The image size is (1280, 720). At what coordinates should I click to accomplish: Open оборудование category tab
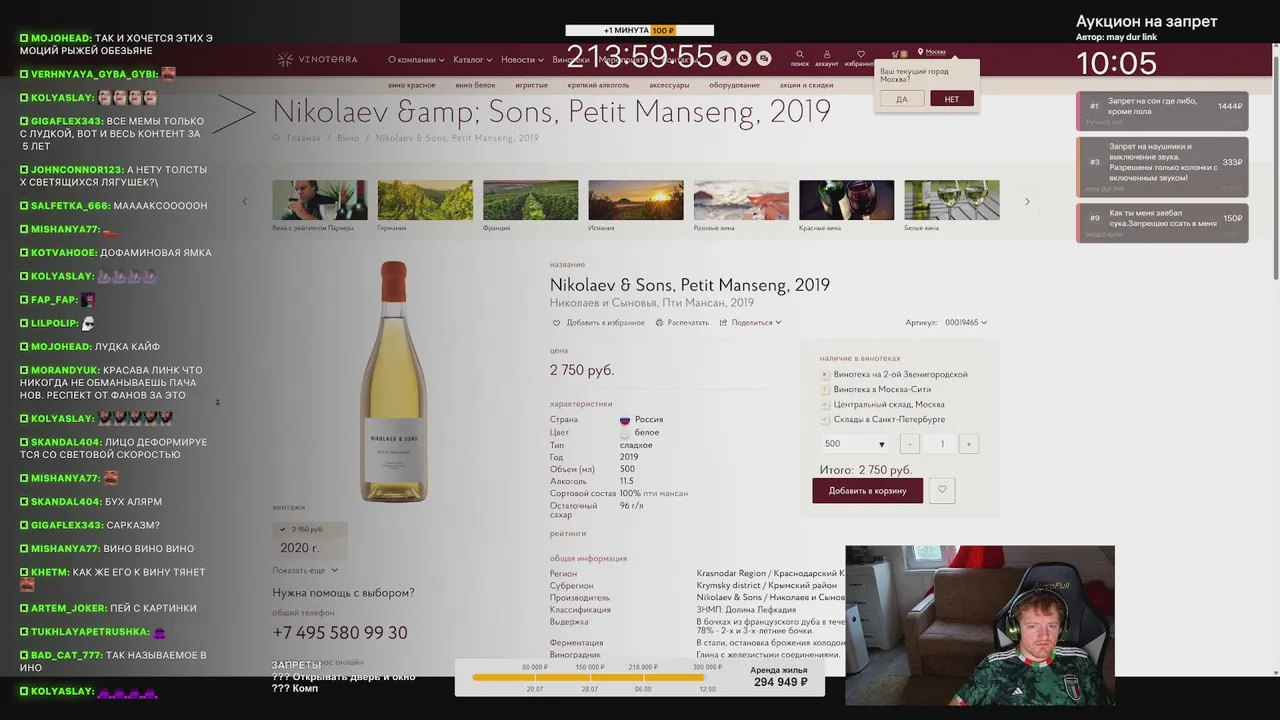pyautogui.click(x=735, y=86)
